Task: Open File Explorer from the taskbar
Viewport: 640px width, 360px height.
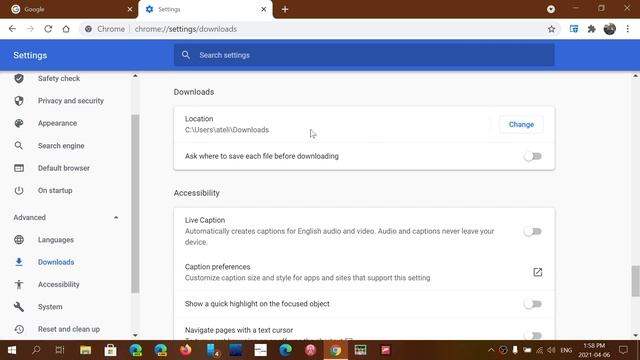Action: tap(85, 350)
